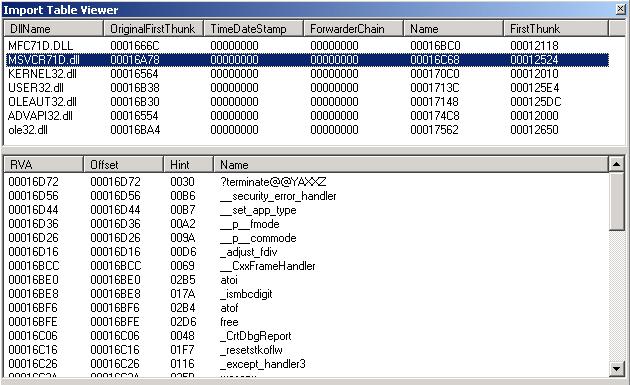Click Name value 000170C0

click(x=435, y=74)
